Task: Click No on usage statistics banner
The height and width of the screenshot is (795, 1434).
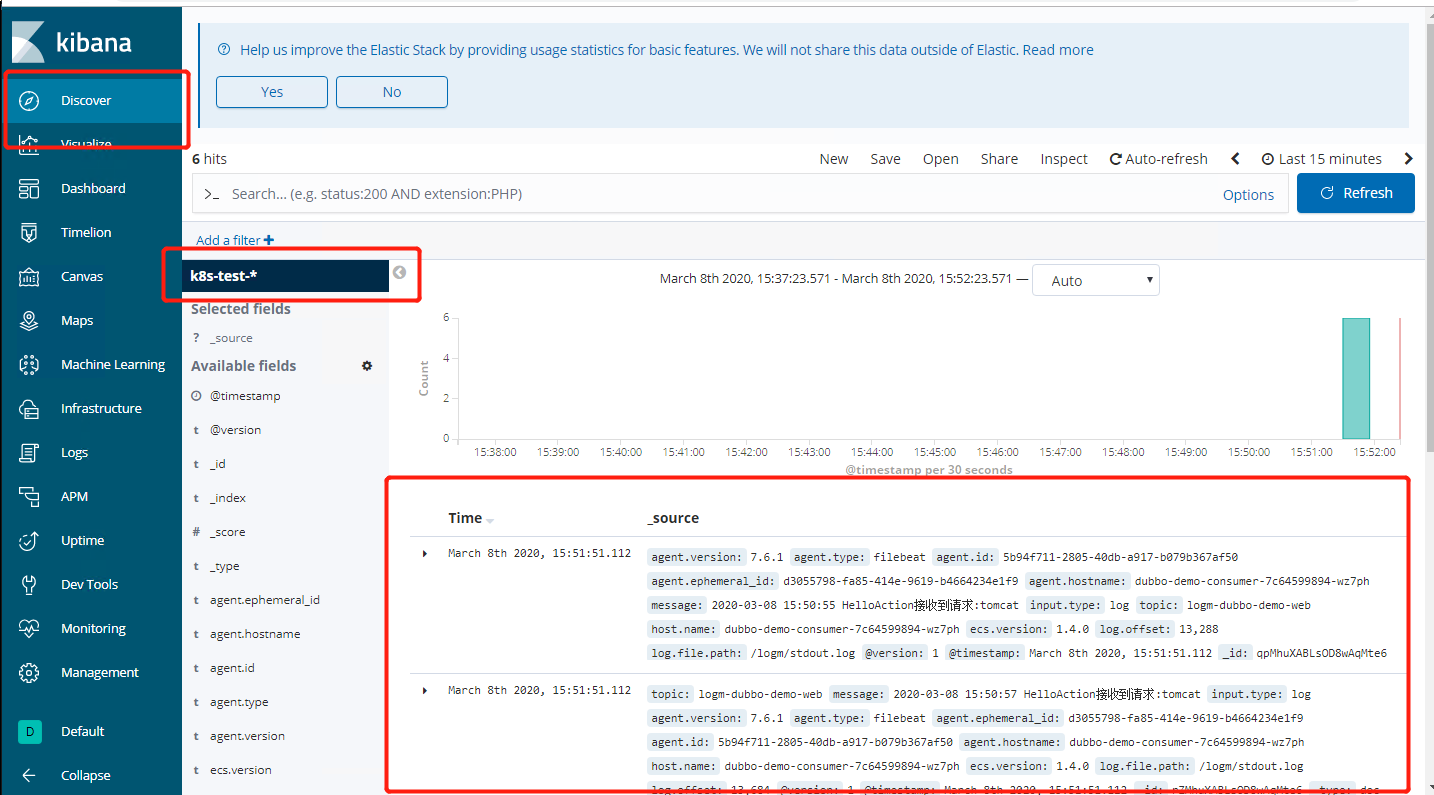Action: point(392,92)
